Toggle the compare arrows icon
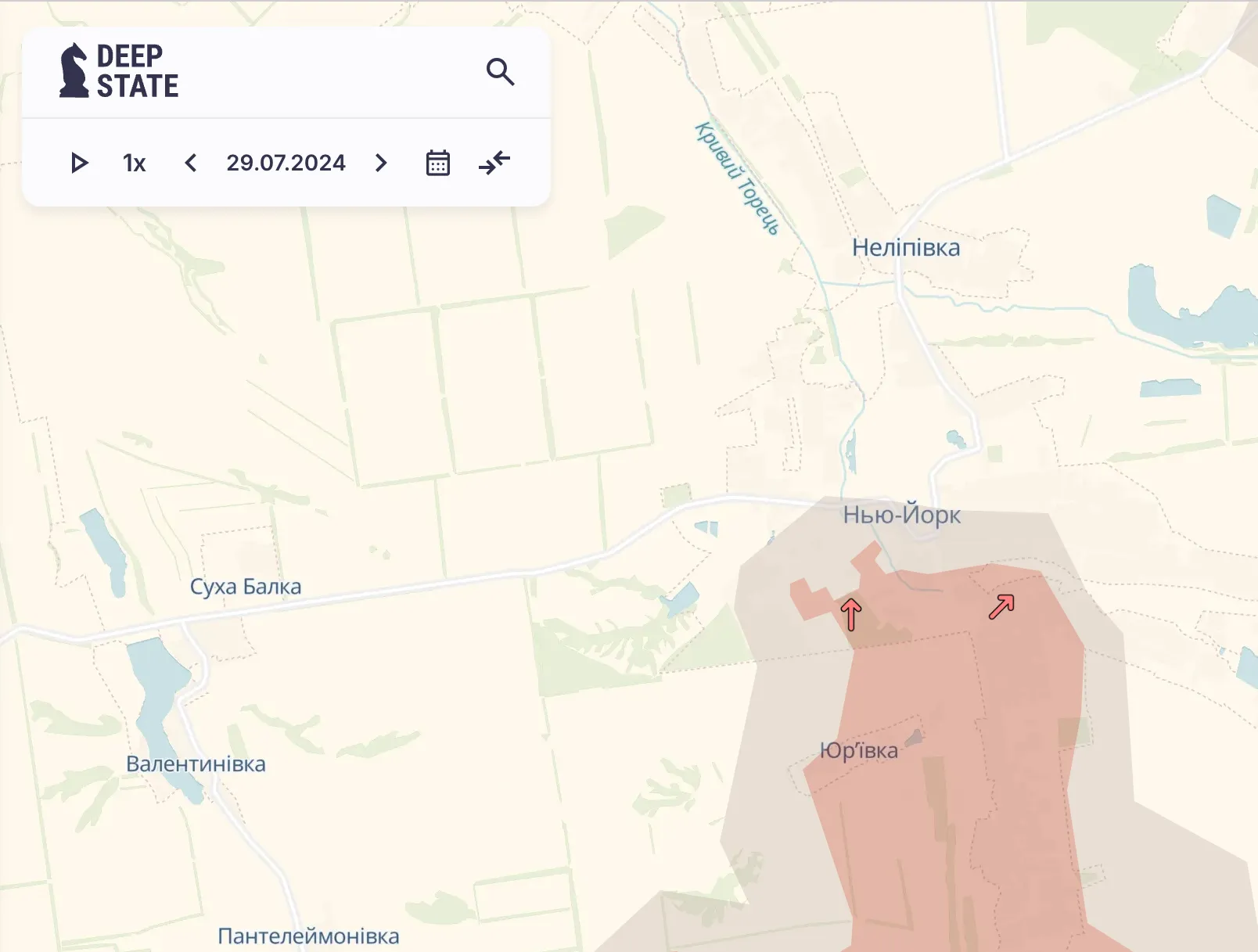This screenshot has width=1258, height=952. point(494,163)
